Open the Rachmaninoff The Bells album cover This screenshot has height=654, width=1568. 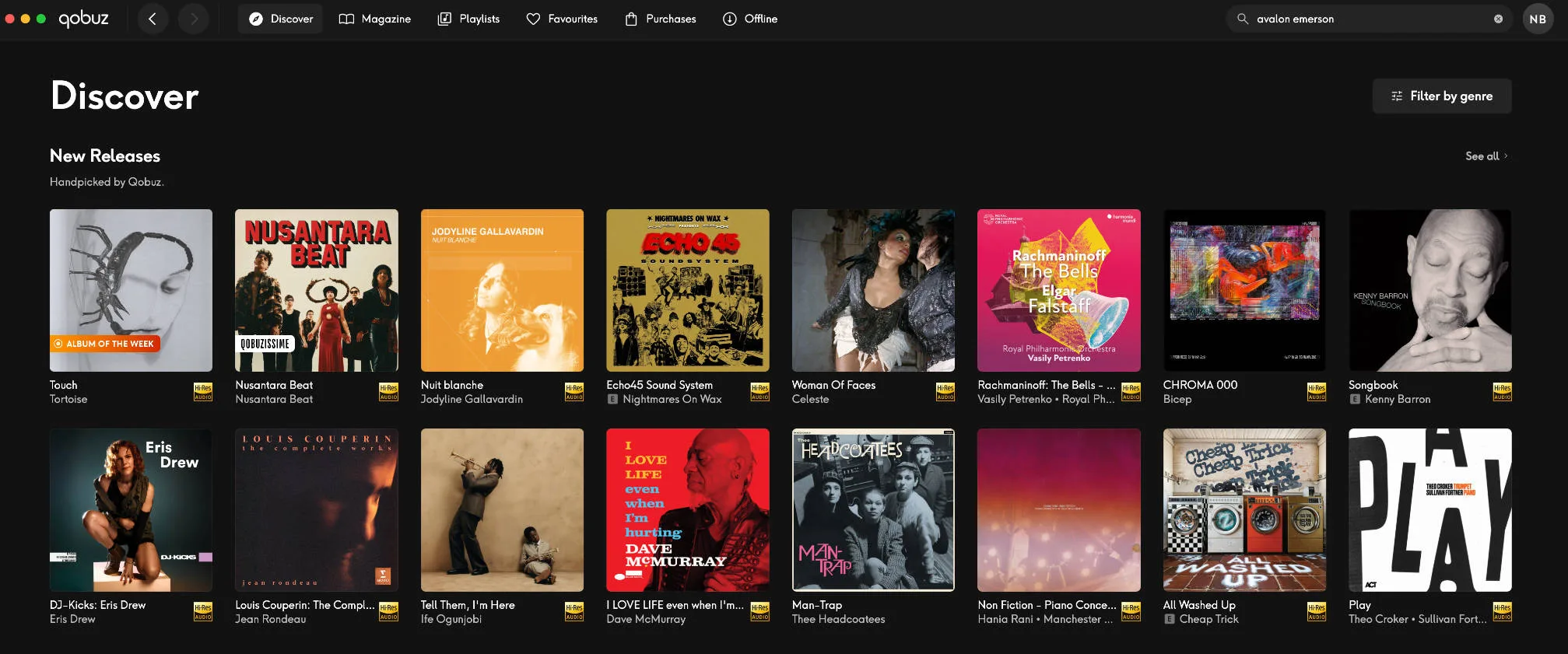pos(1059,290)
